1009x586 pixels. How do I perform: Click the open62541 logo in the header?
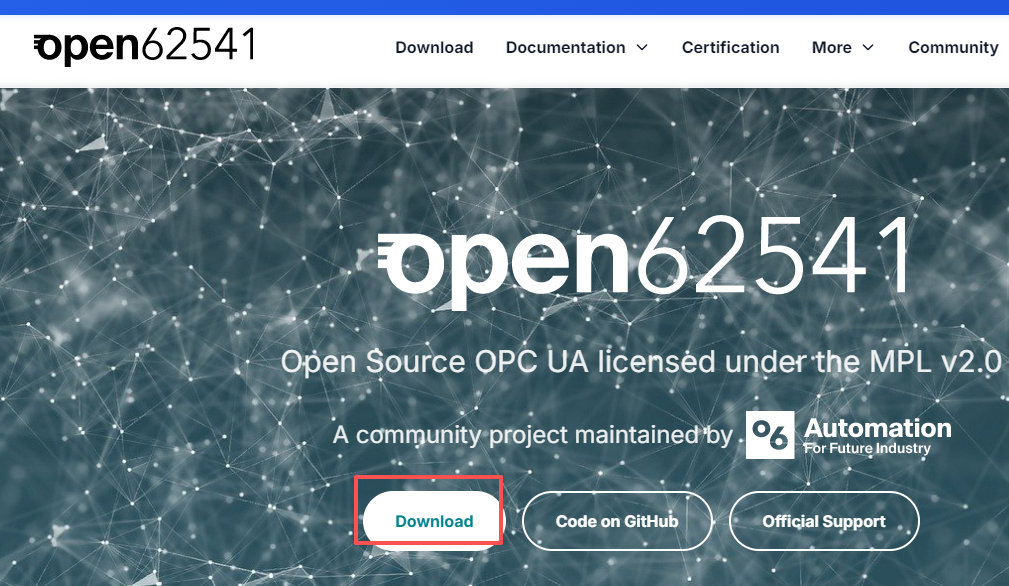(145, 46)
